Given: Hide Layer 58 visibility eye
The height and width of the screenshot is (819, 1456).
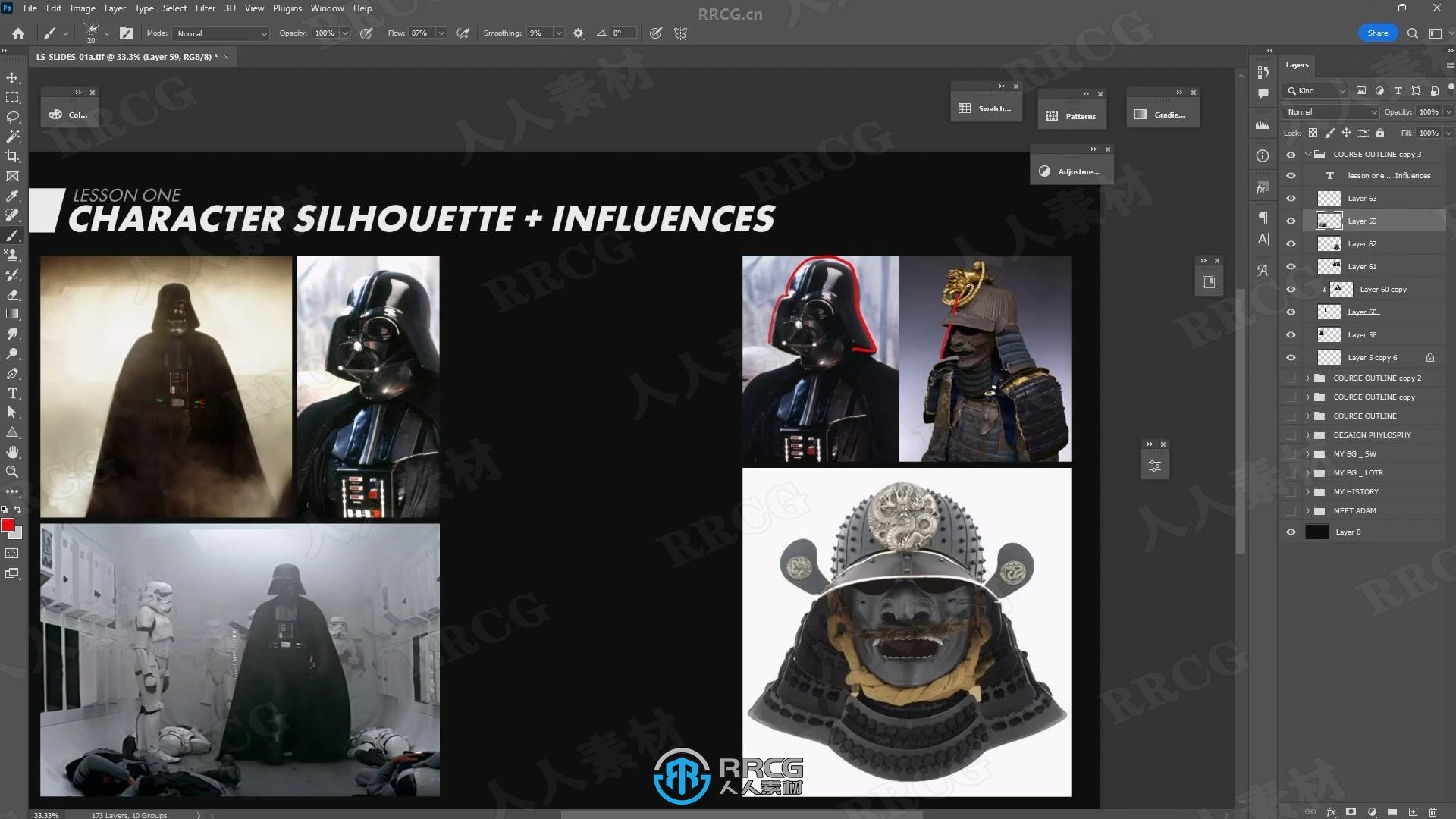Looking at the screenshot, I should pos(1291,334).
